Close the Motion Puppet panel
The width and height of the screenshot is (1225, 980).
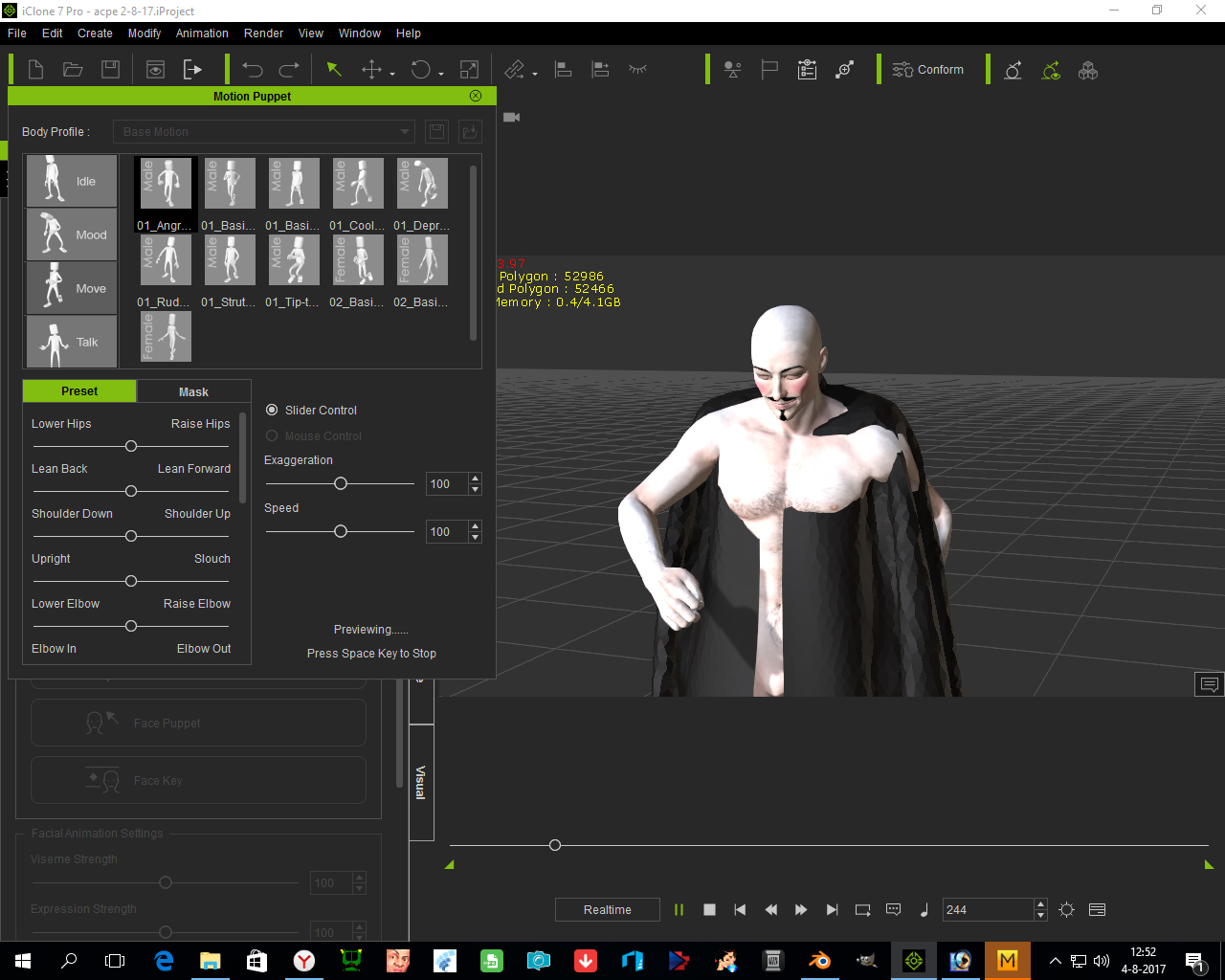(x=476, y=96)
